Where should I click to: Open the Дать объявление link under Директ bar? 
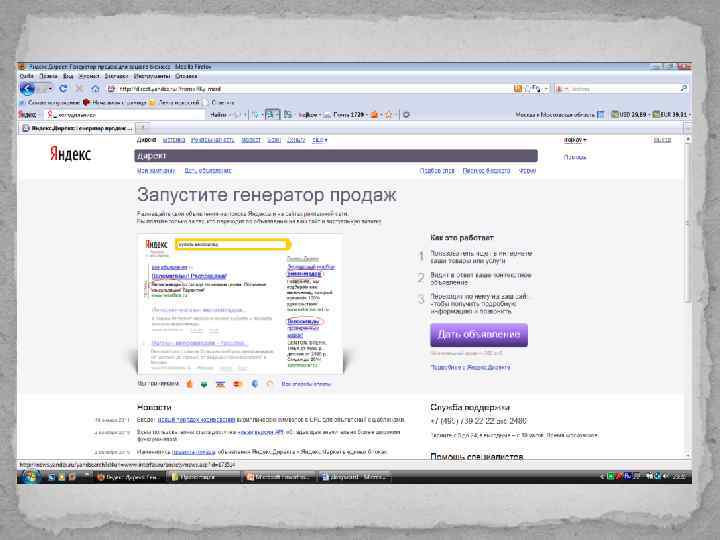[208, 171]
